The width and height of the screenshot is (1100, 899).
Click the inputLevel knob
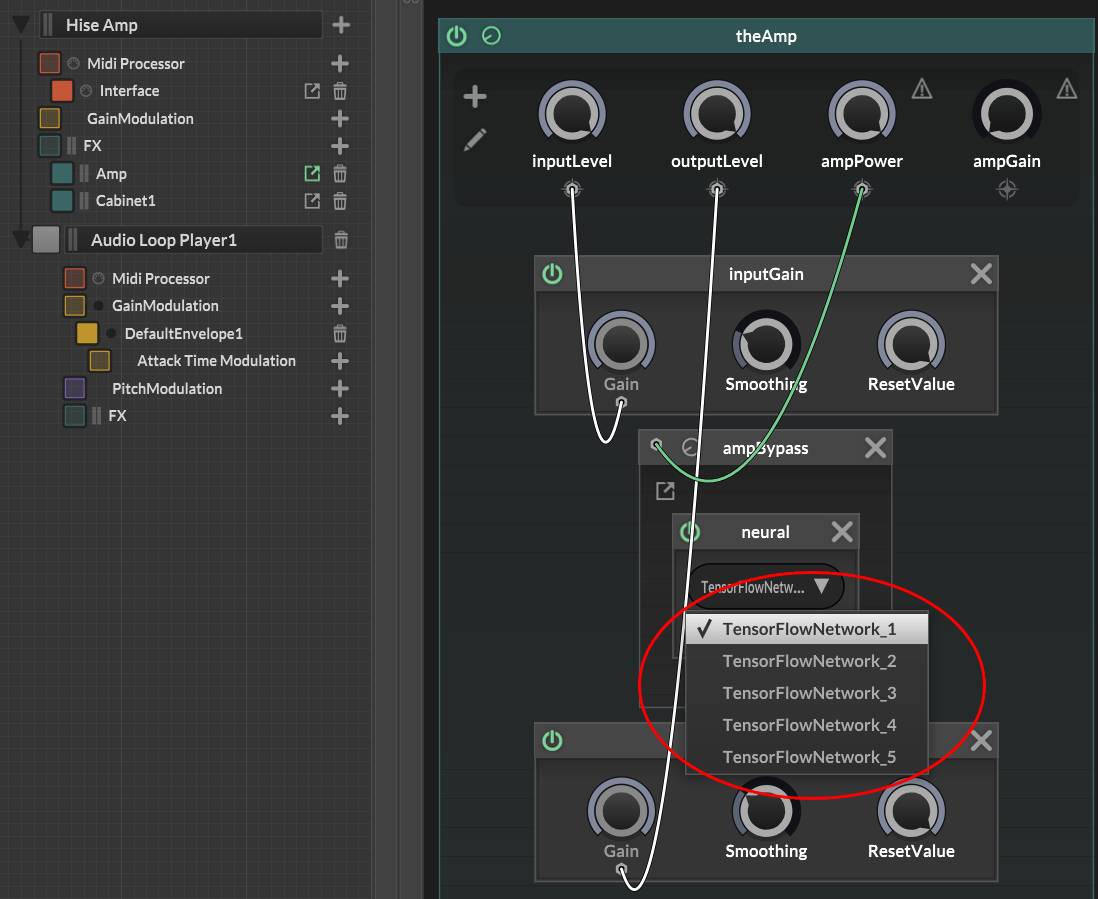point(572,114)
